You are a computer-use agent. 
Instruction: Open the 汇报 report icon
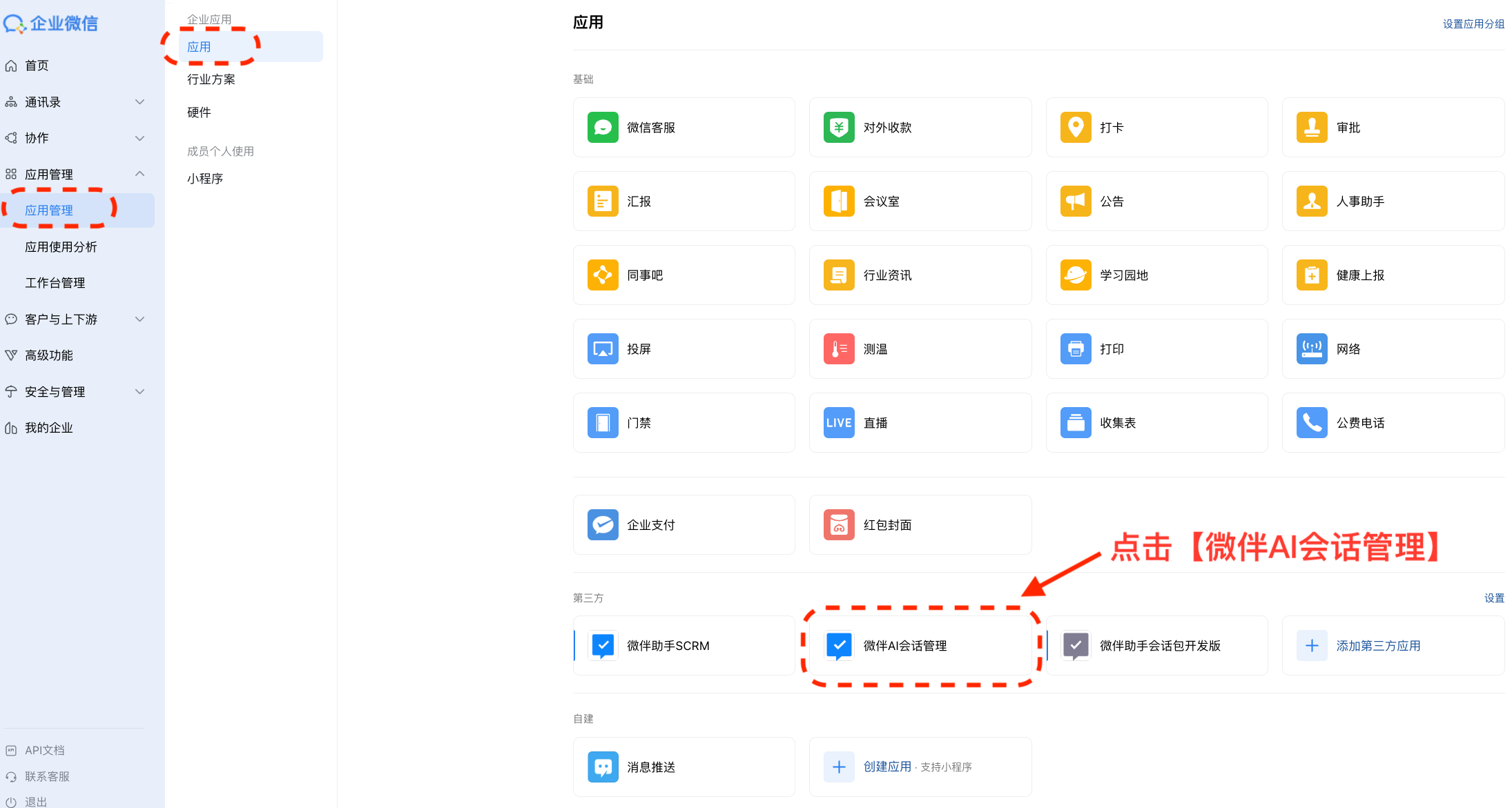click(603, 201)
